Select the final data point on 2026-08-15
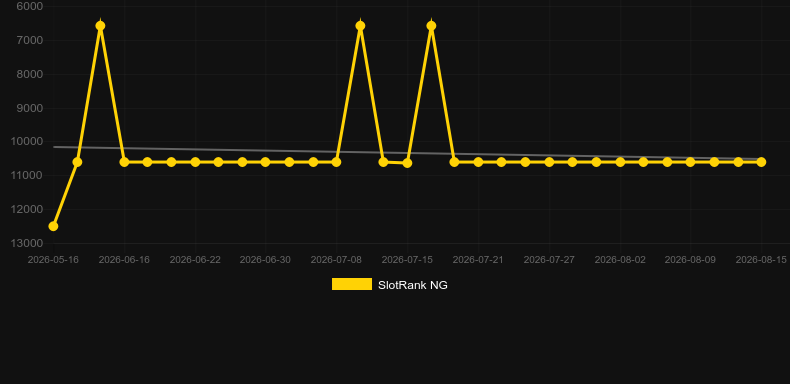 761,162
